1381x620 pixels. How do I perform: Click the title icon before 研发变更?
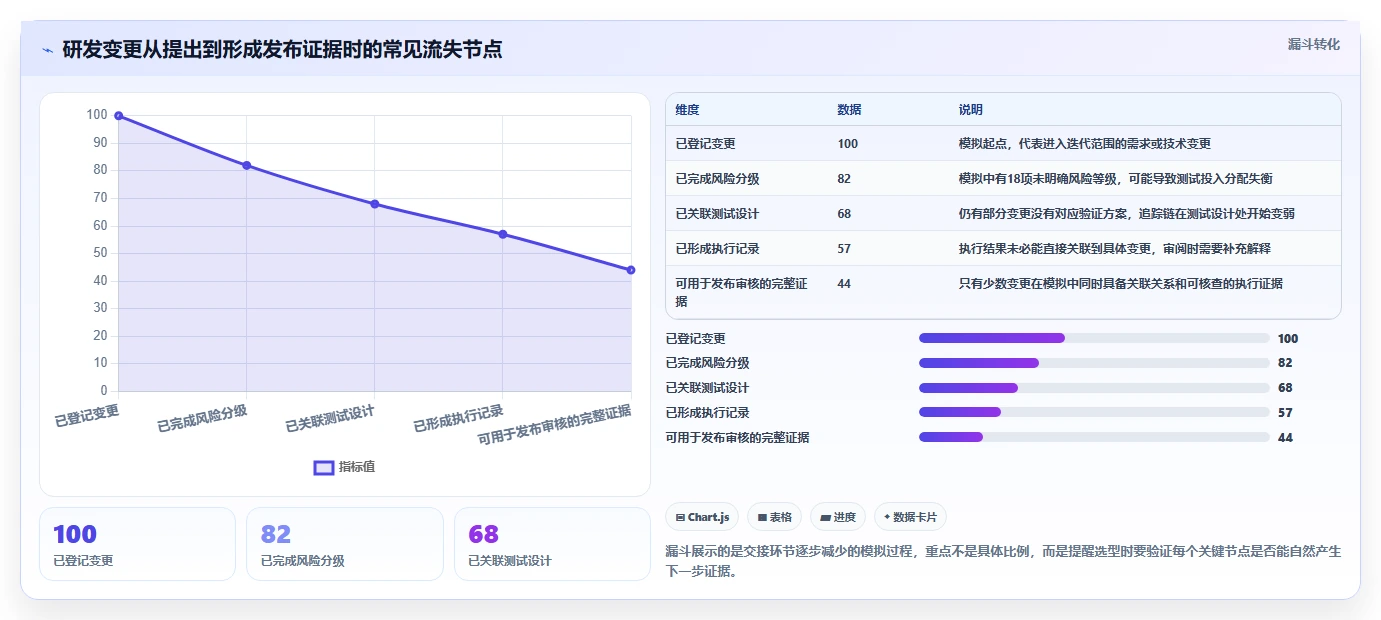coord(47,50)
